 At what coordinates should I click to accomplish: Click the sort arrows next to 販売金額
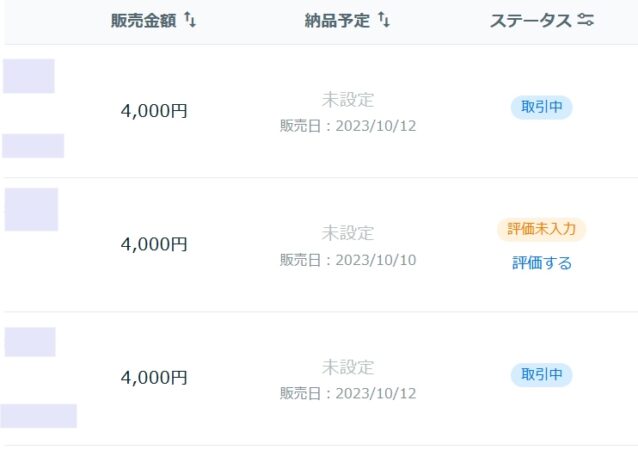pyautogui.click(x=190, y=21)
